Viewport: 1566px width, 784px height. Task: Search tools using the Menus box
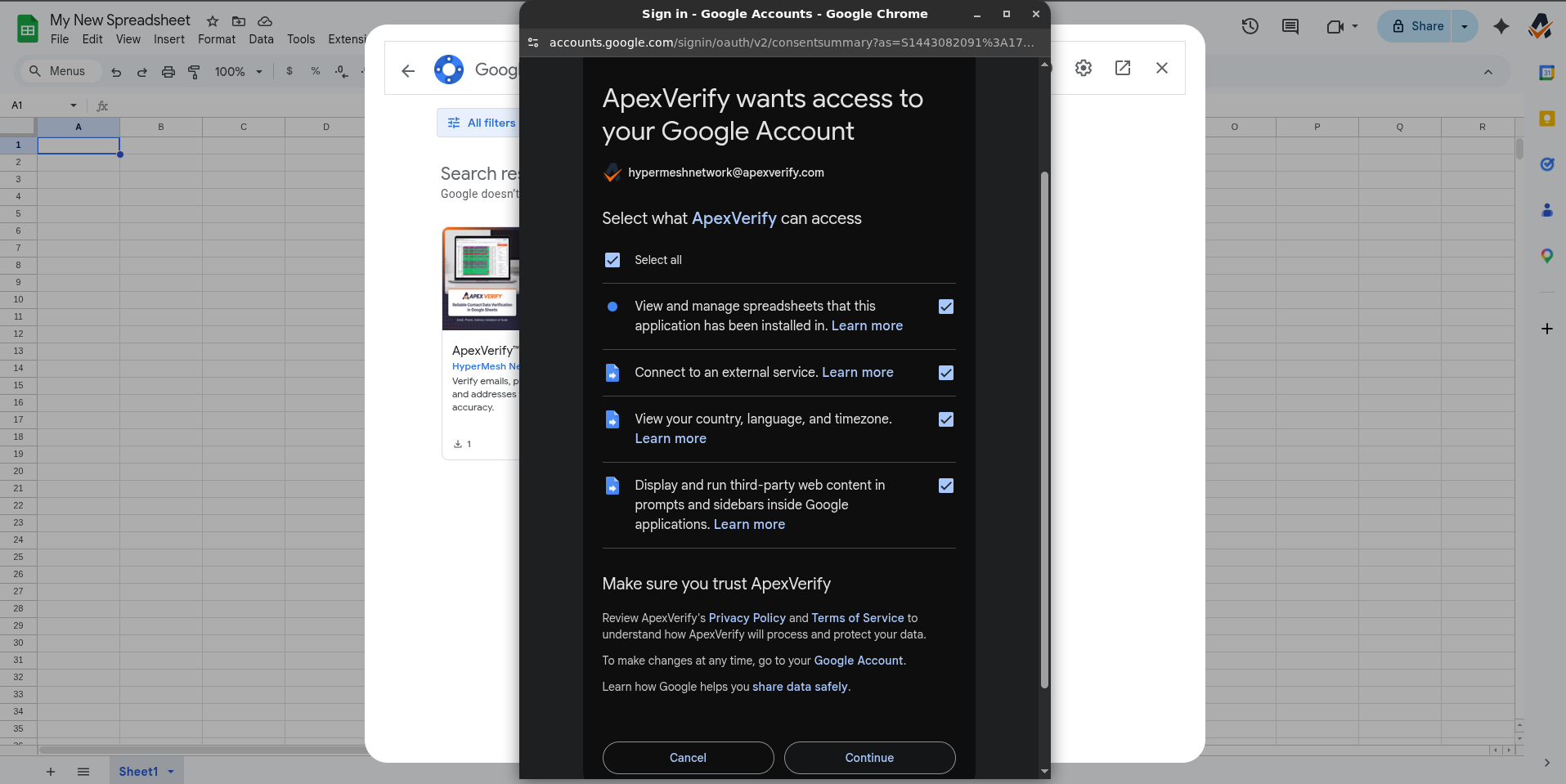pos(59,71)
